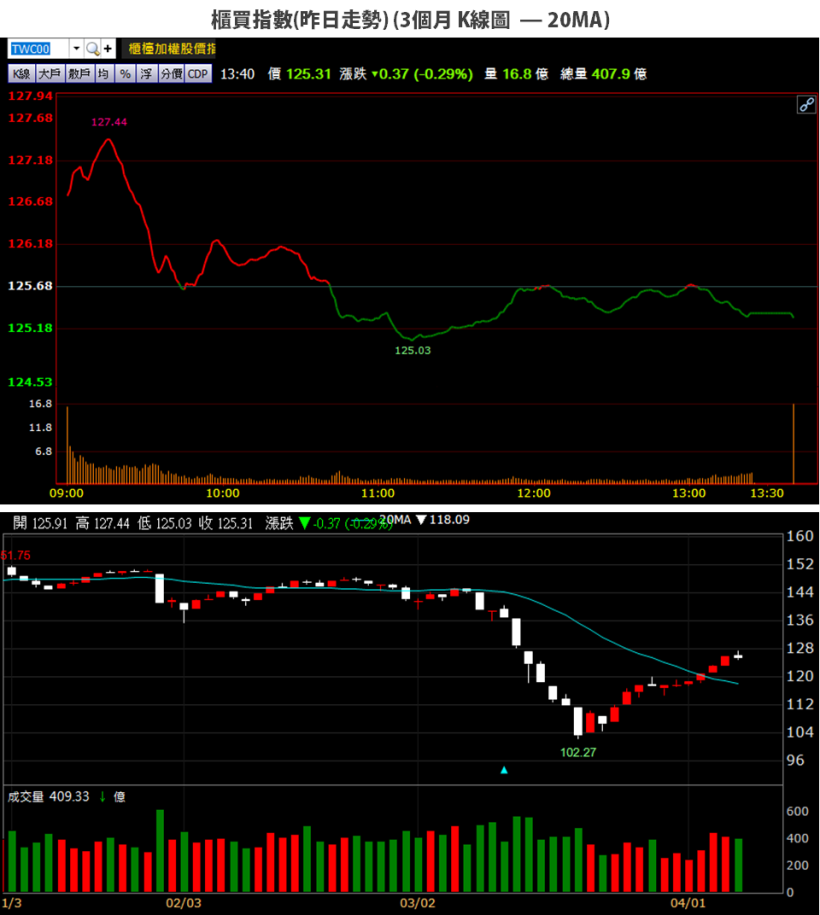Screen dimensions: 820x915
Task: Click the plus icon next to the search magnifier
Action: click(x=107, y=49)
